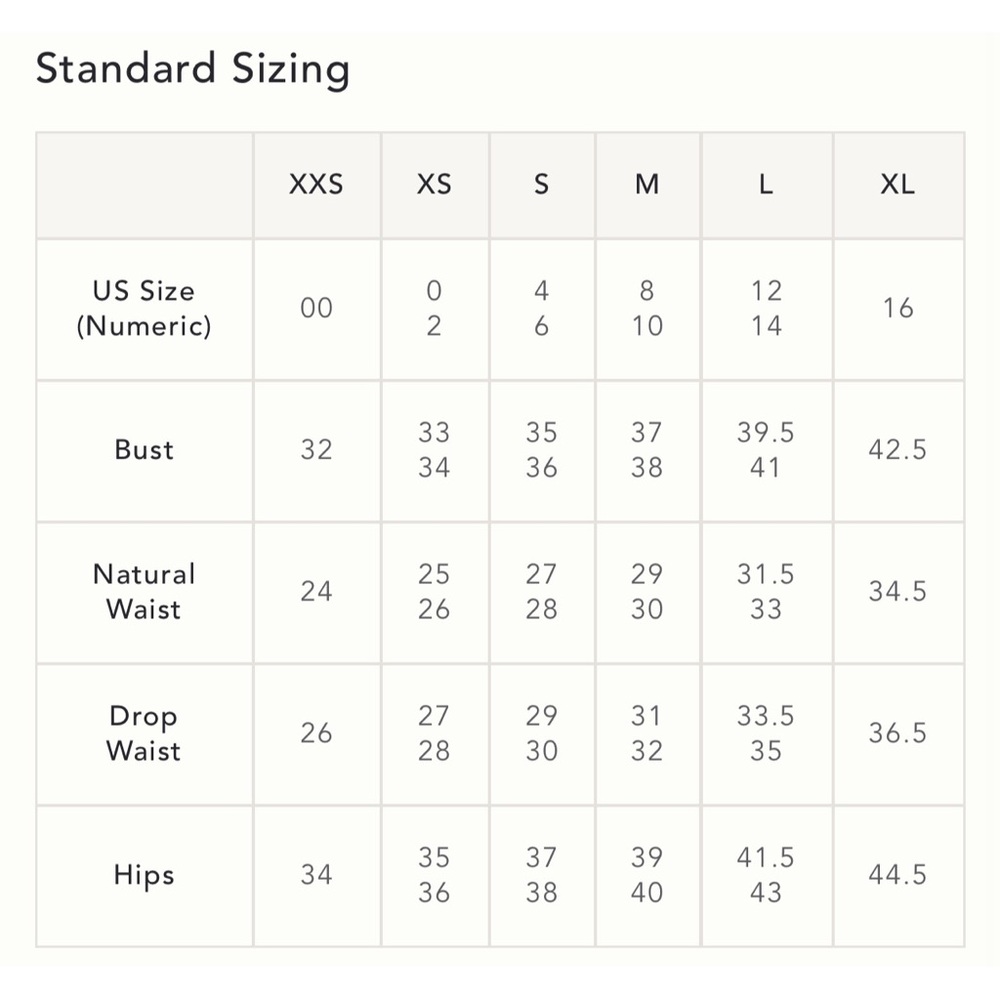Click the XL hips value 44.5
The height and width of the screenshot is (1000, 1000).
tap(898, 875)
